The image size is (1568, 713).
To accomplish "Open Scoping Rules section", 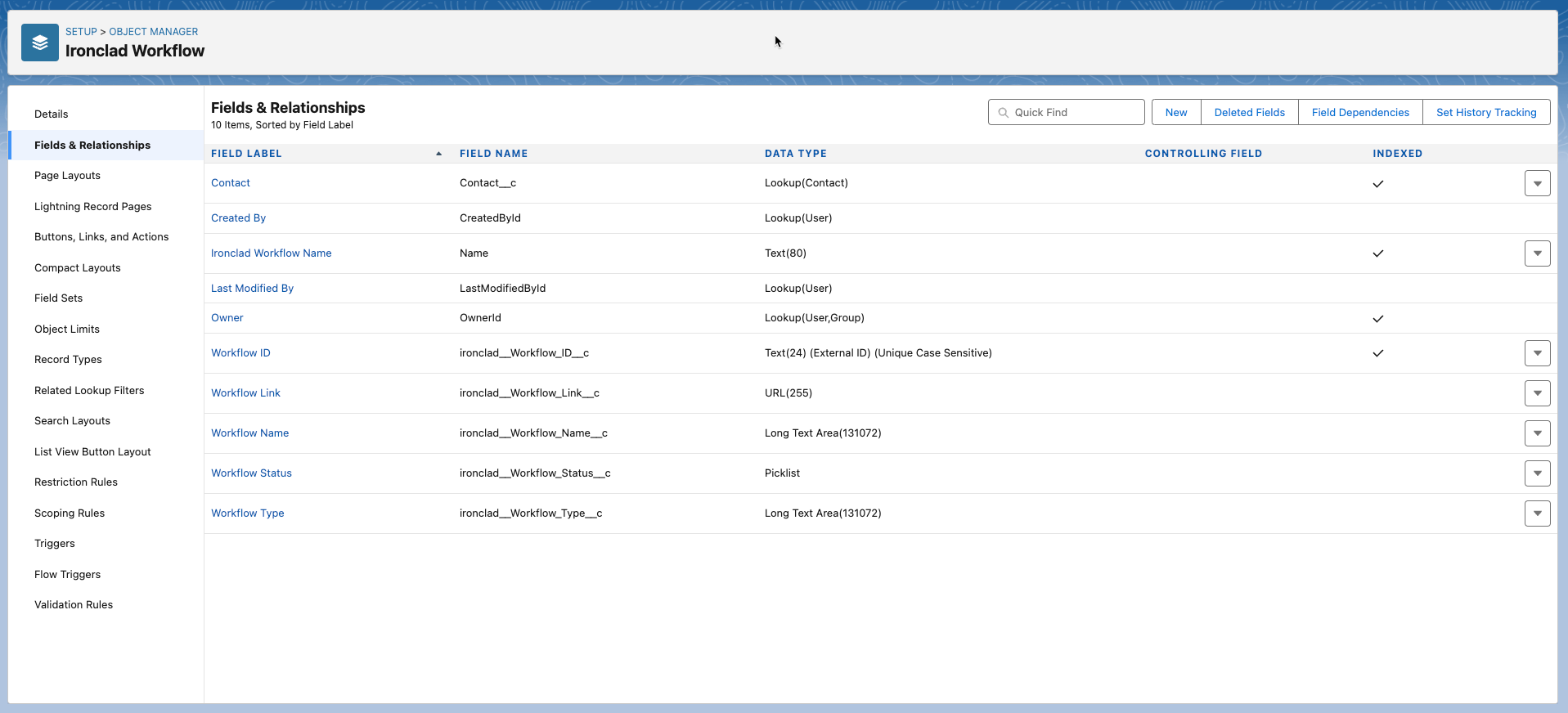I will pos(70,513).
